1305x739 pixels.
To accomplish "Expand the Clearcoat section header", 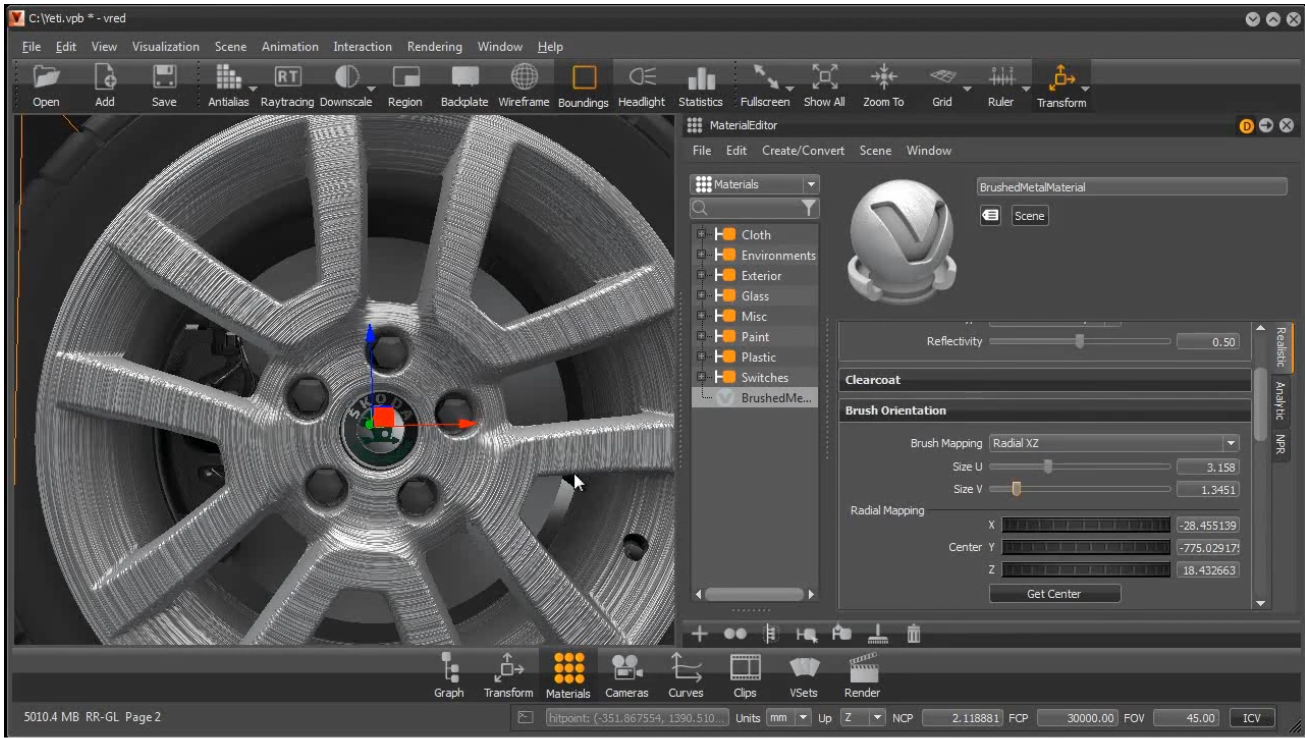I will pos(1045,380).
